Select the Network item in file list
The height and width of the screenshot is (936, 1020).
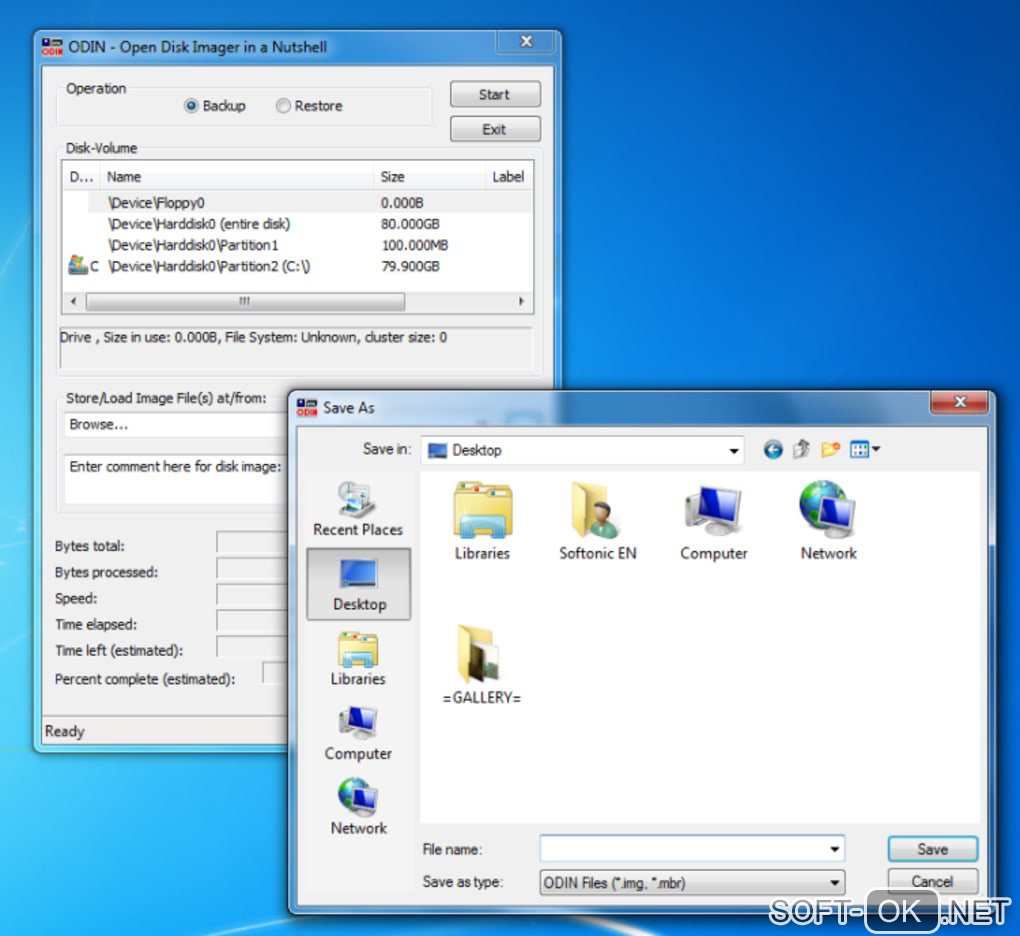(x=828, y=521)
